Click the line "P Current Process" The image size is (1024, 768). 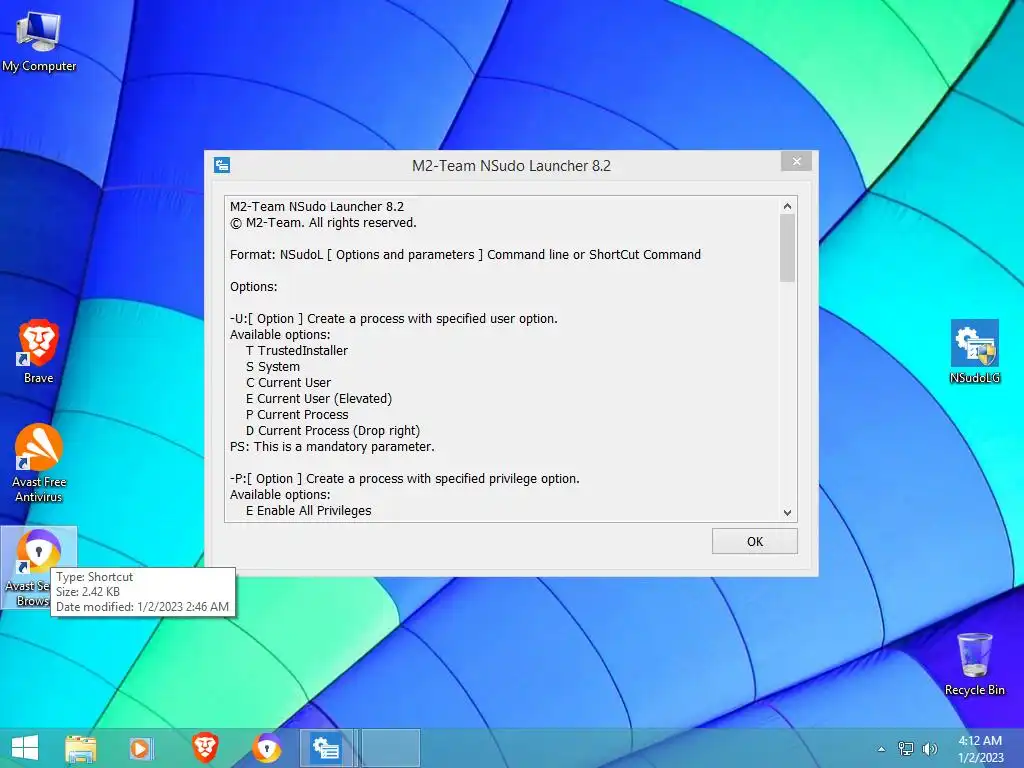(297, 415)
